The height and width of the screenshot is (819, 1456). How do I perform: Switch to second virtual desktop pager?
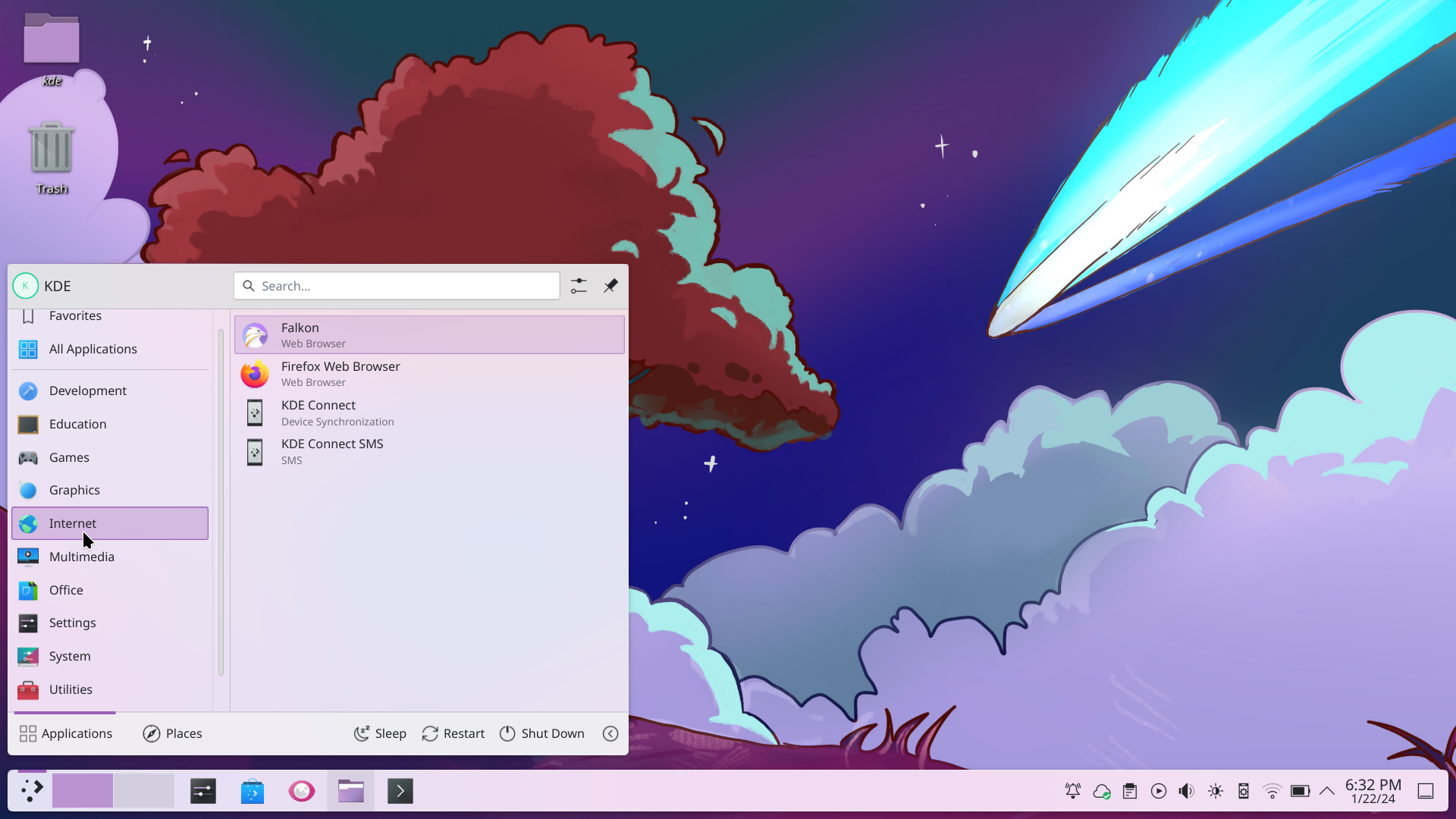tap(144, 791)
